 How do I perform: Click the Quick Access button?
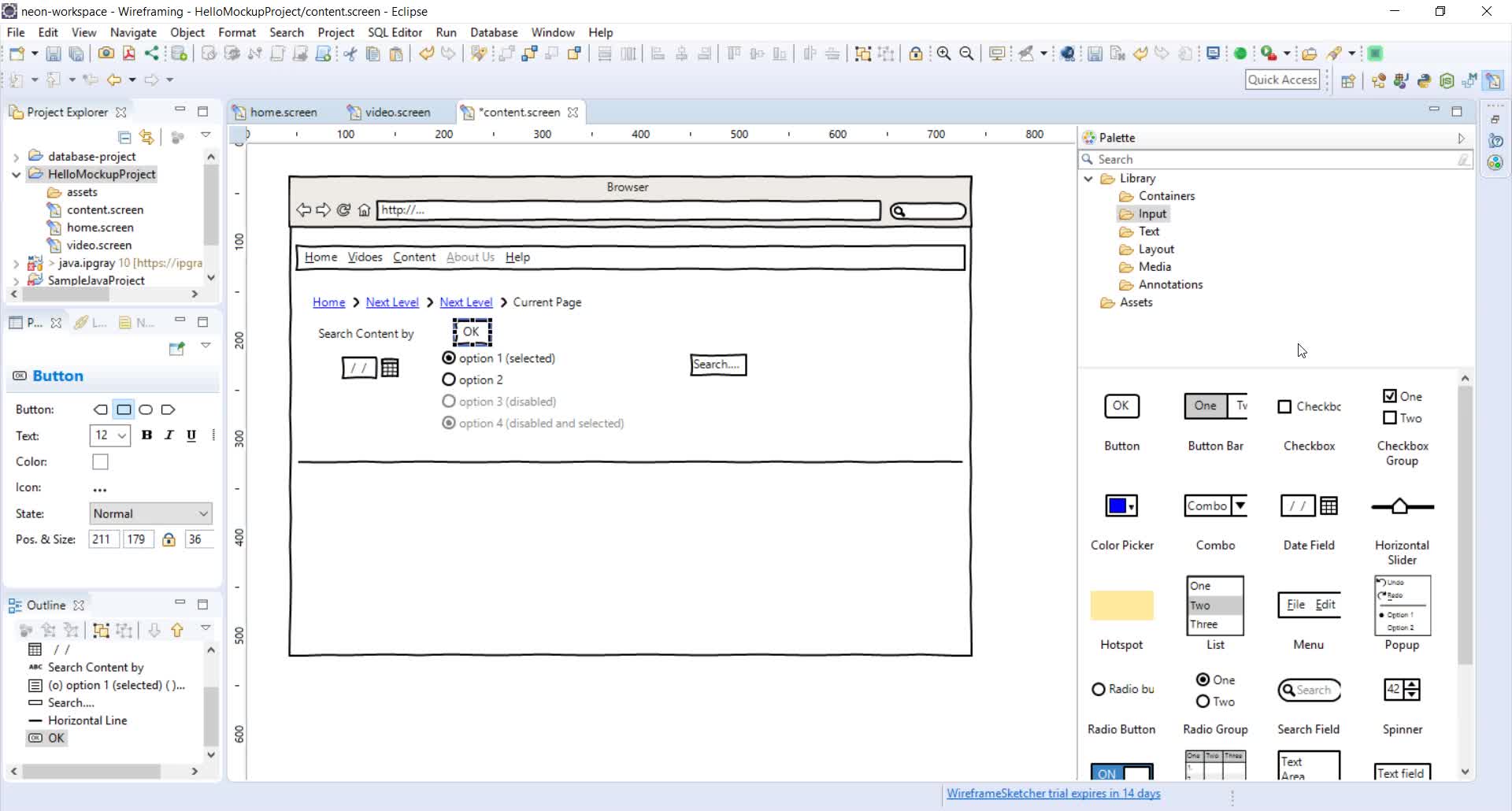pos(1282,79)
